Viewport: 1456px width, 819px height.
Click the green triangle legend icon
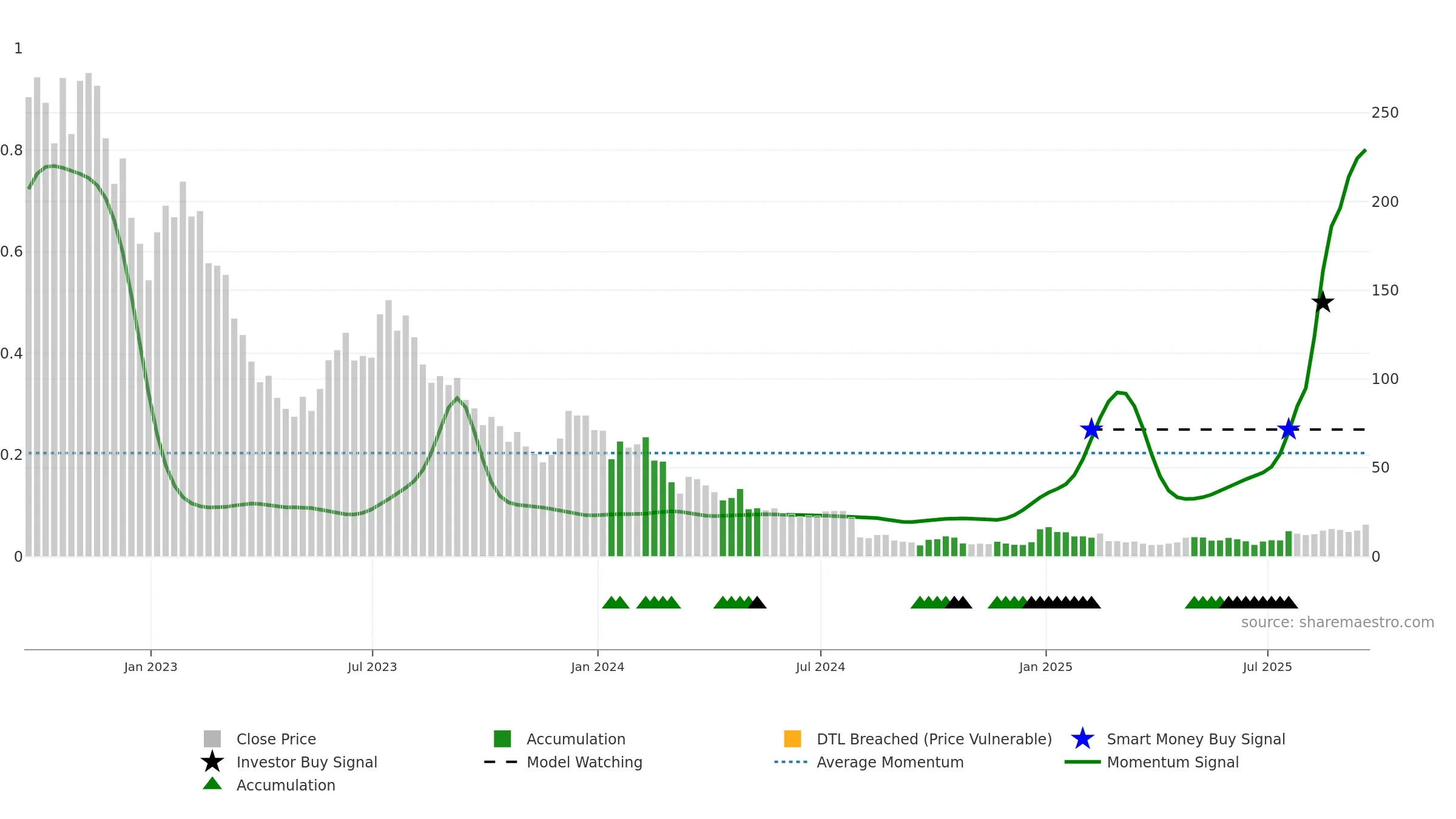point(212,783)
